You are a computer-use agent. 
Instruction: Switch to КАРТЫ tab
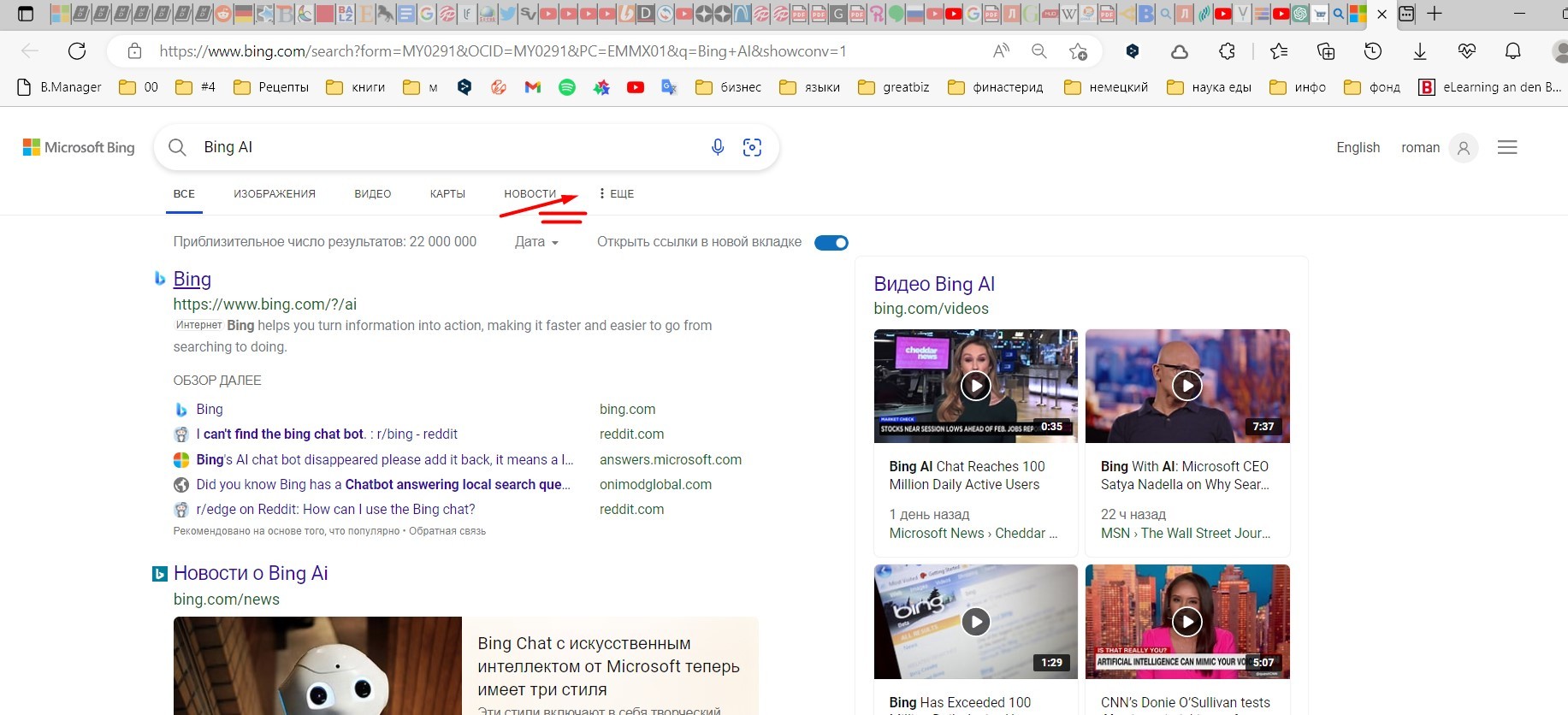(447, 194)
